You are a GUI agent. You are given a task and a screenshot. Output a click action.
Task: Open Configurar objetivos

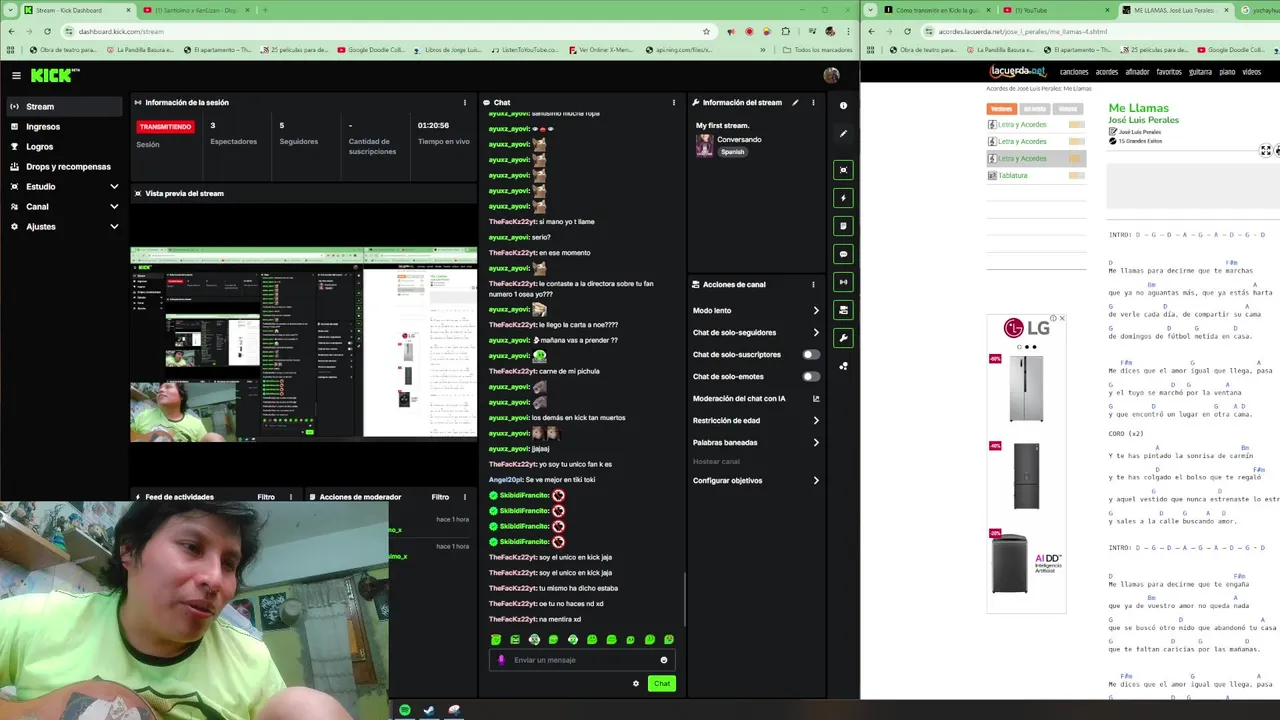pyautogui.click(x=756, y=480)
